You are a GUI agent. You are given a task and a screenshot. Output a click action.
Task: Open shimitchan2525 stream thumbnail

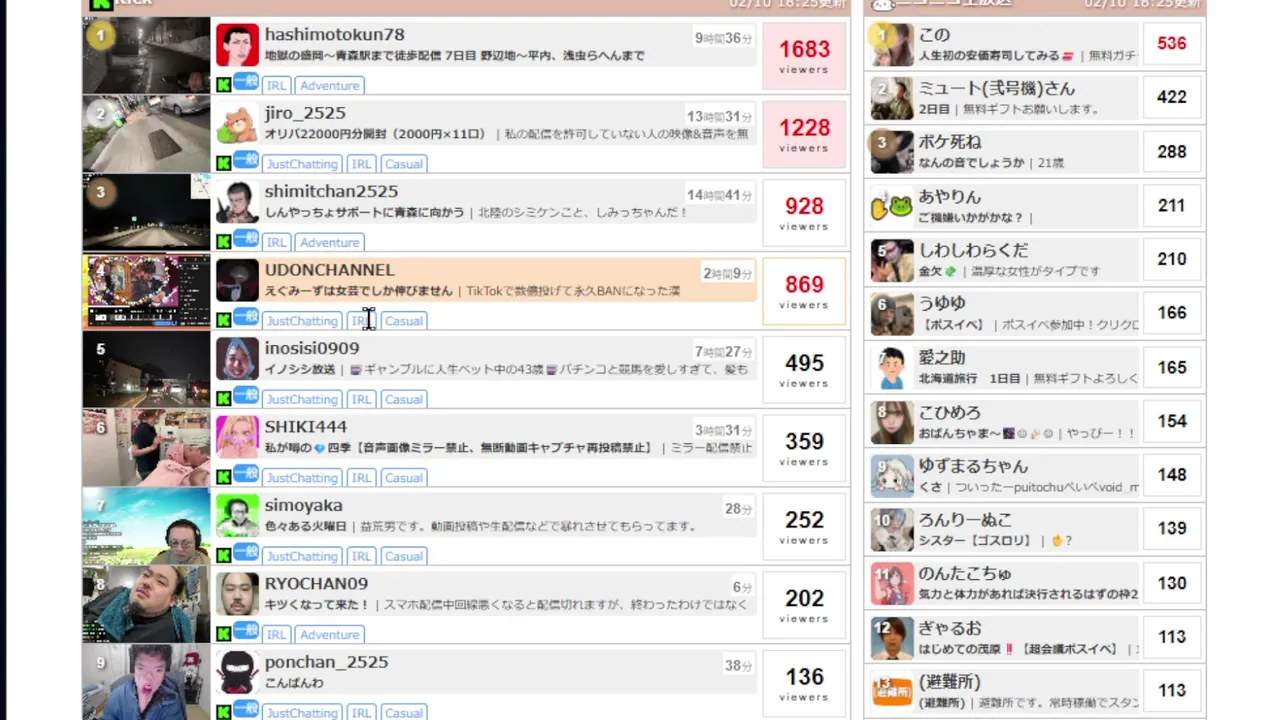tap(146, 212)
